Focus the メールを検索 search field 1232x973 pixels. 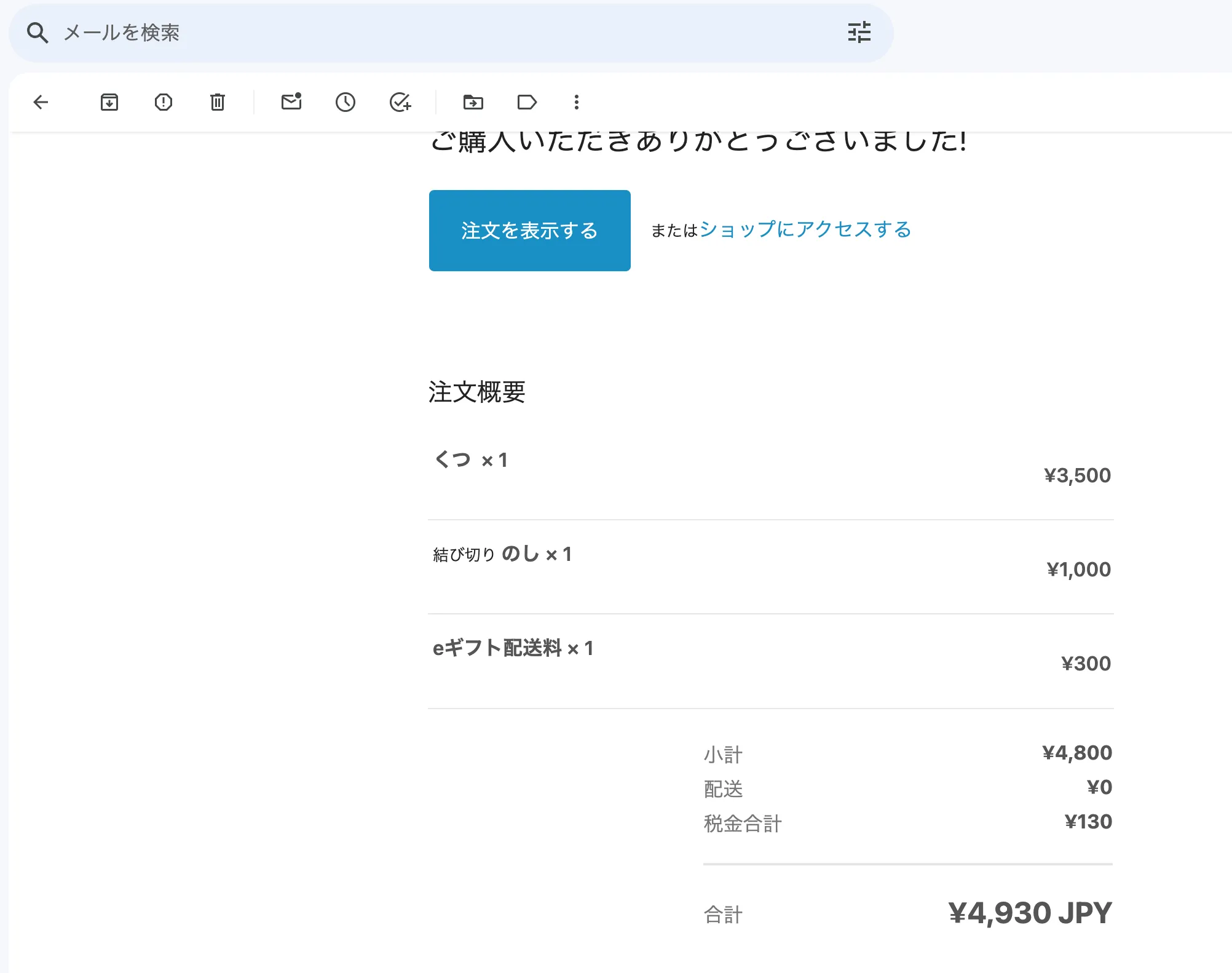click(430, 33)
